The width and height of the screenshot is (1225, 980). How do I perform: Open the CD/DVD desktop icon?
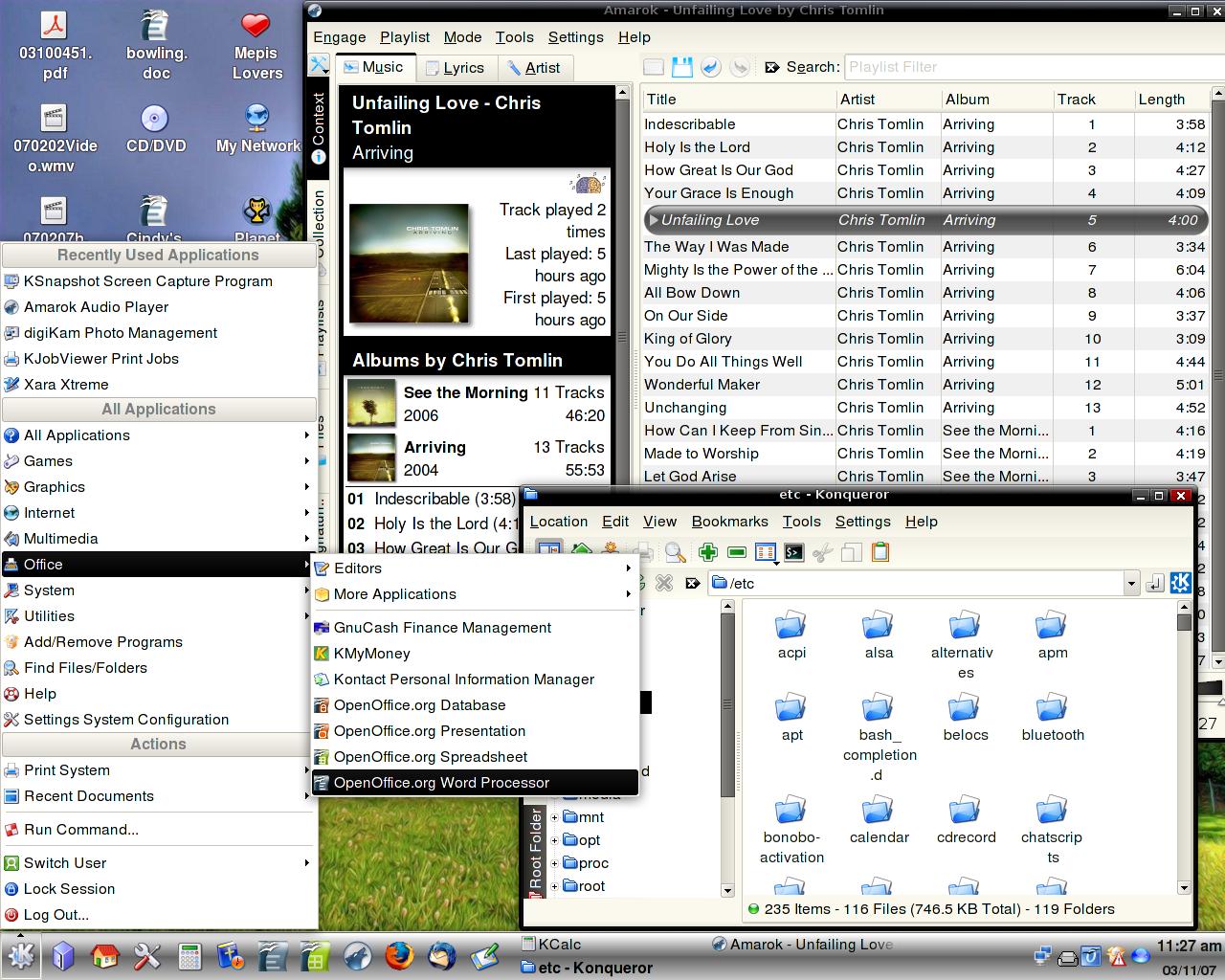click(x=155, y=129)
